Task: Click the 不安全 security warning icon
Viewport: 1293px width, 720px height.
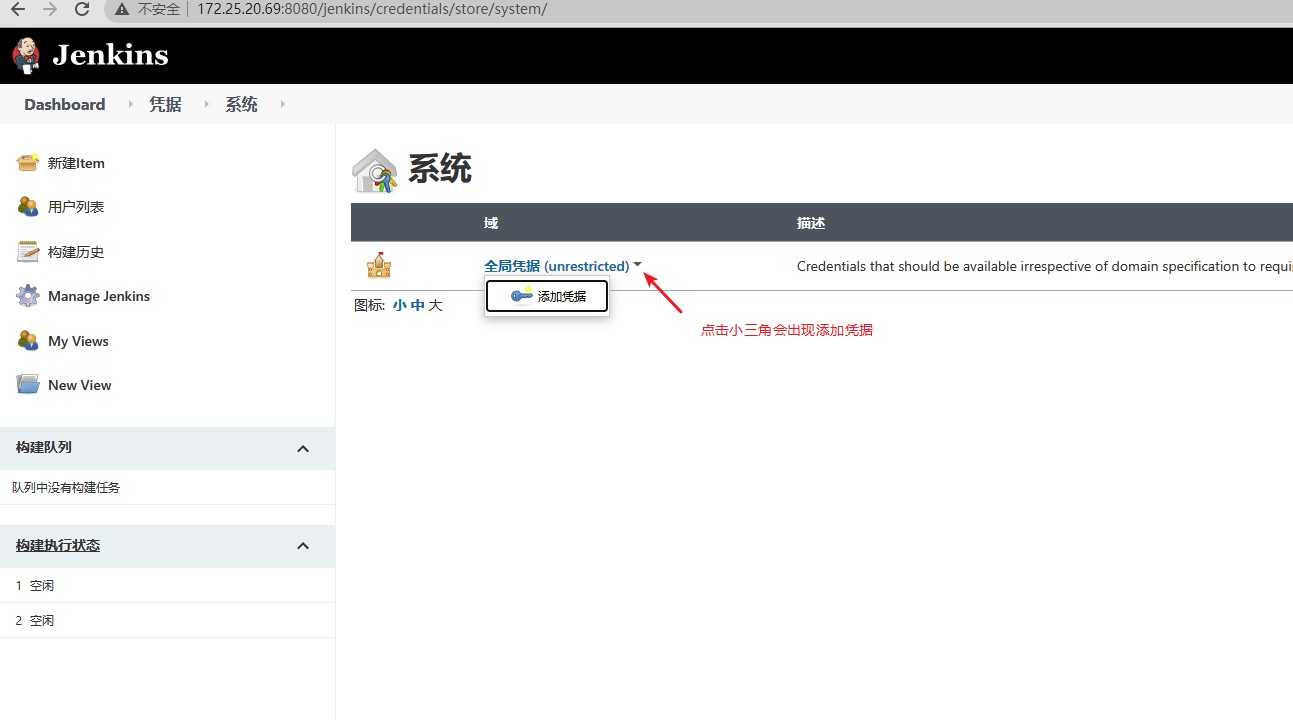Action: tap(122, 10)
